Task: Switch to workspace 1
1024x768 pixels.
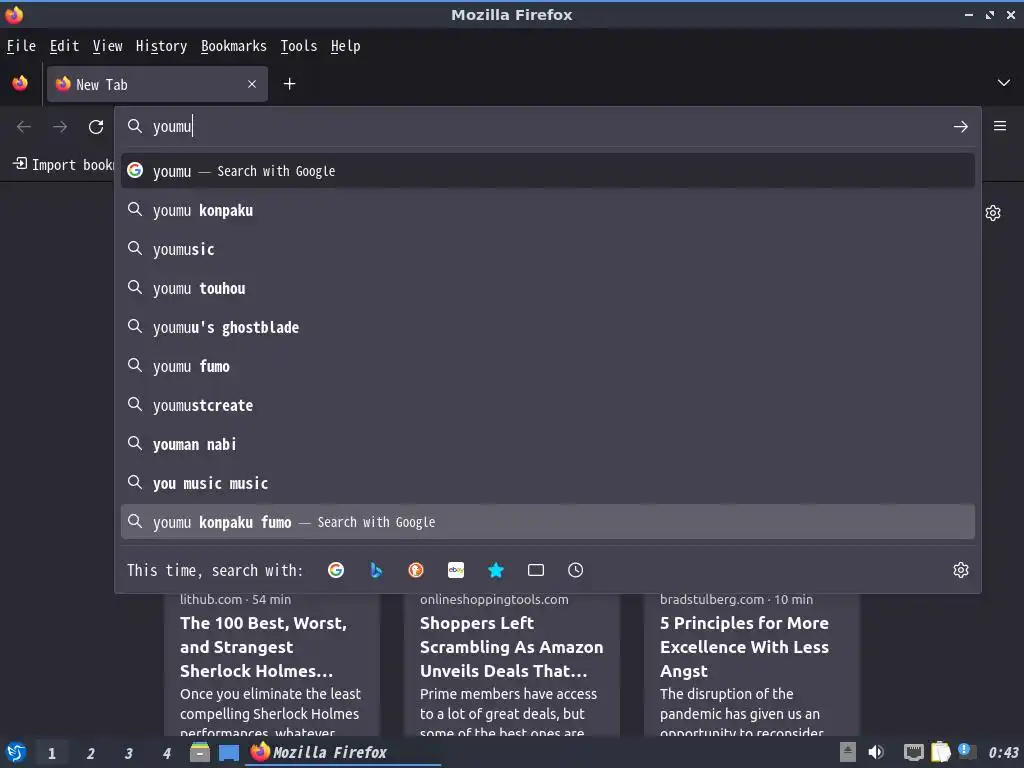Action: pos(52,754)
